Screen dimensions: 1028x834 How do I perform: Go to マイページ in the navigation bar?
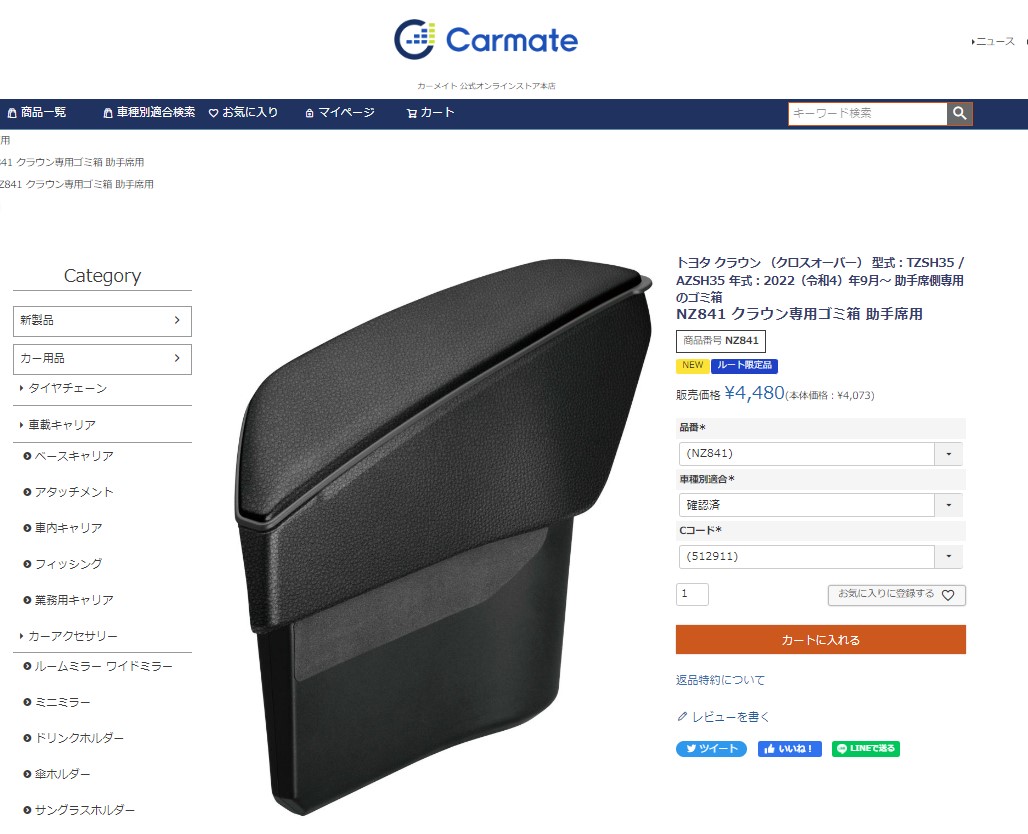(x=340, y=113)
